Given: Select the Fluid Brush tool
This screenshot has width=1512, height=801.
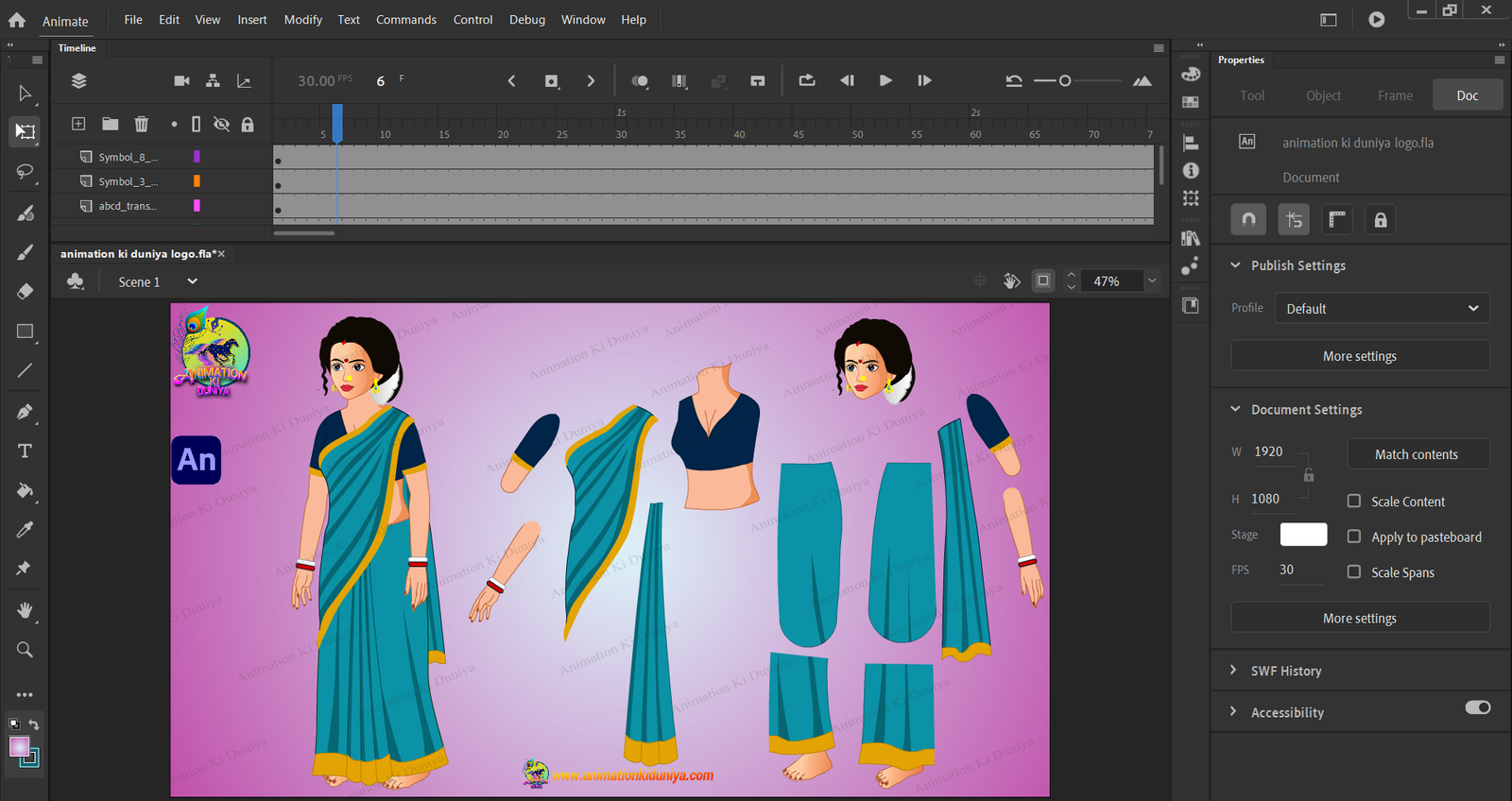Looking at the screenshot, I should click(x=25, y=213).
